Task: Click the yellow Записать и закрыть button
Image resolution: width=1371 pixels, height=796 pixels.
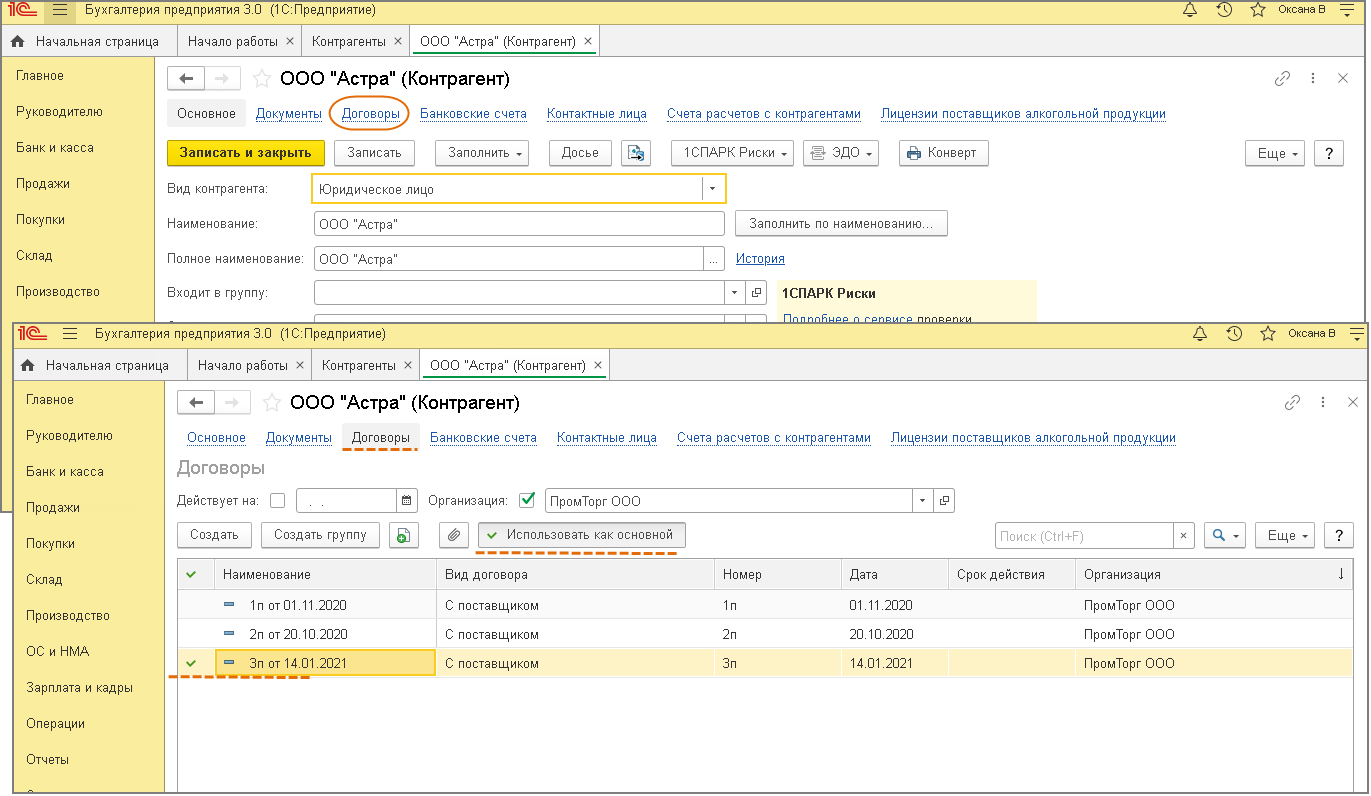Action: [246, 153]
